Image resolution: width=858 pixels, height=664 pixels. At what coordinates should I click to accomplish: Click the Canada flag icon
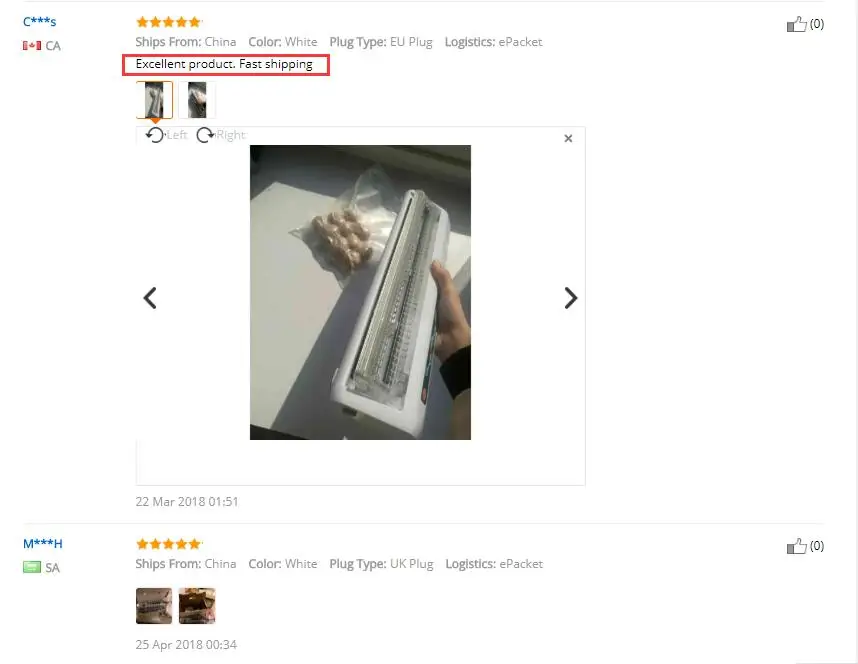(x=32, y=45)
